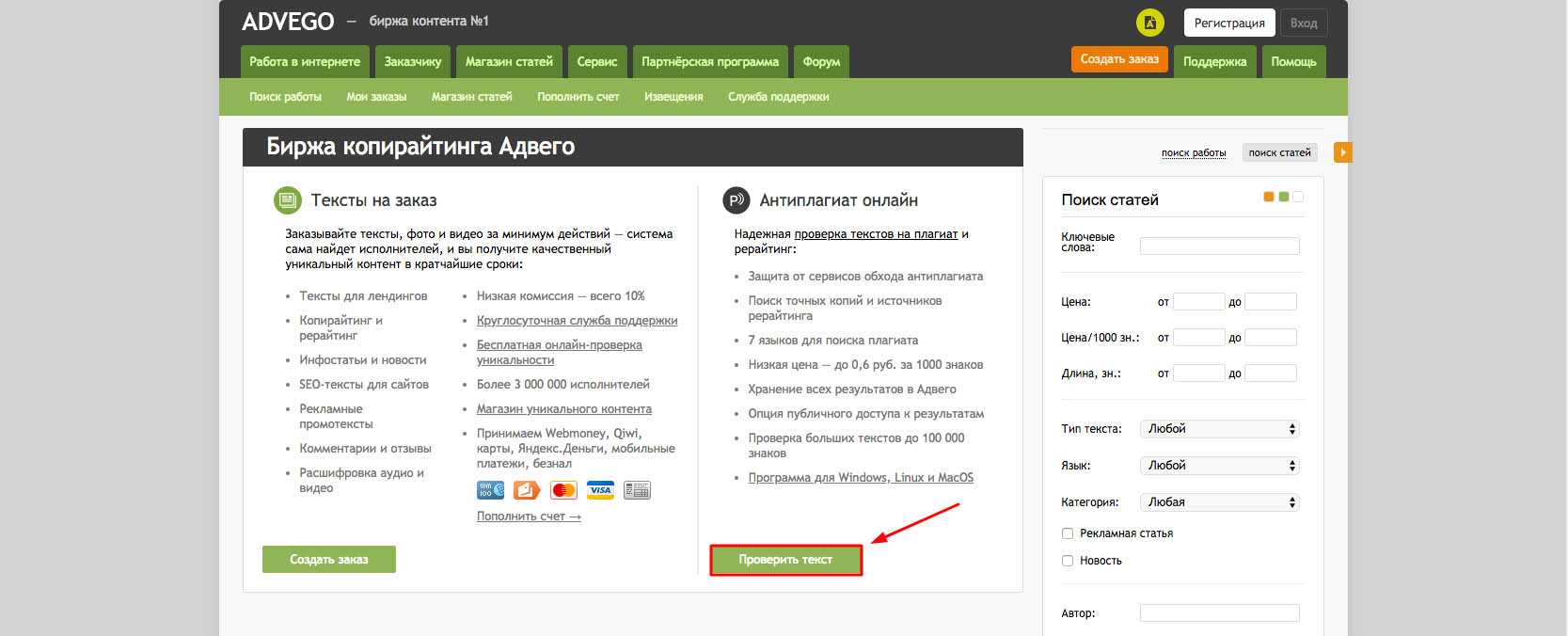Screen dimensions: 1568x636
Task: Click the WebMoney payment icon
Action: pos(491,490)
